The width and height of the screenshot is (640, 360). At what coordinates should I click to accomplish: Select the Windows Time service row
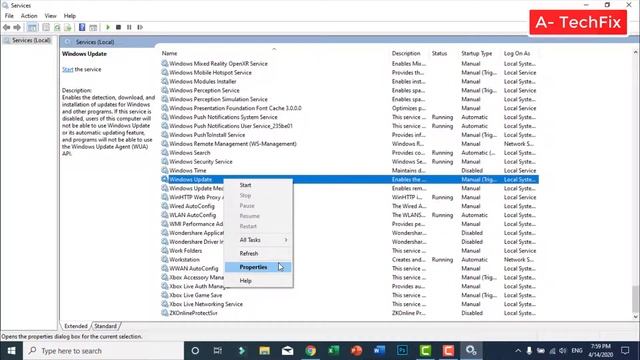point(349,171)
